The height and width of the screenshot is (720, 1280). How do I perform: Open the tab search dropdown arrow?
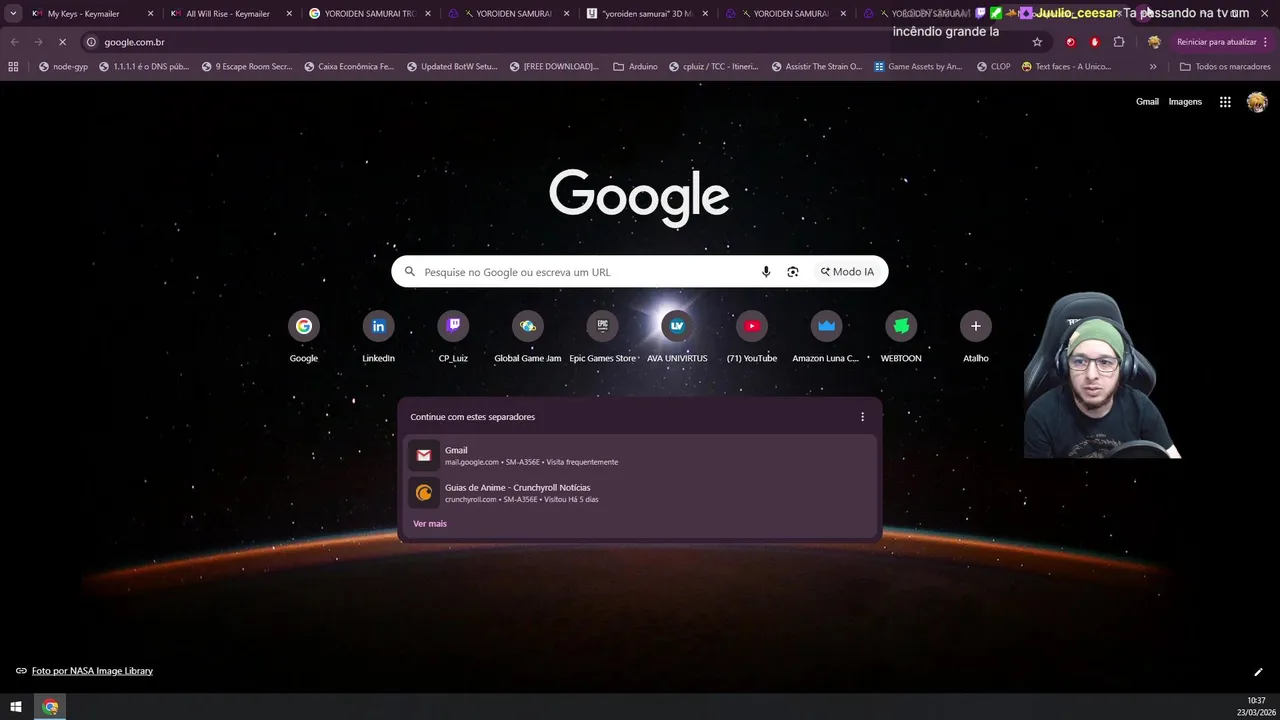click(x=13, y=14)
